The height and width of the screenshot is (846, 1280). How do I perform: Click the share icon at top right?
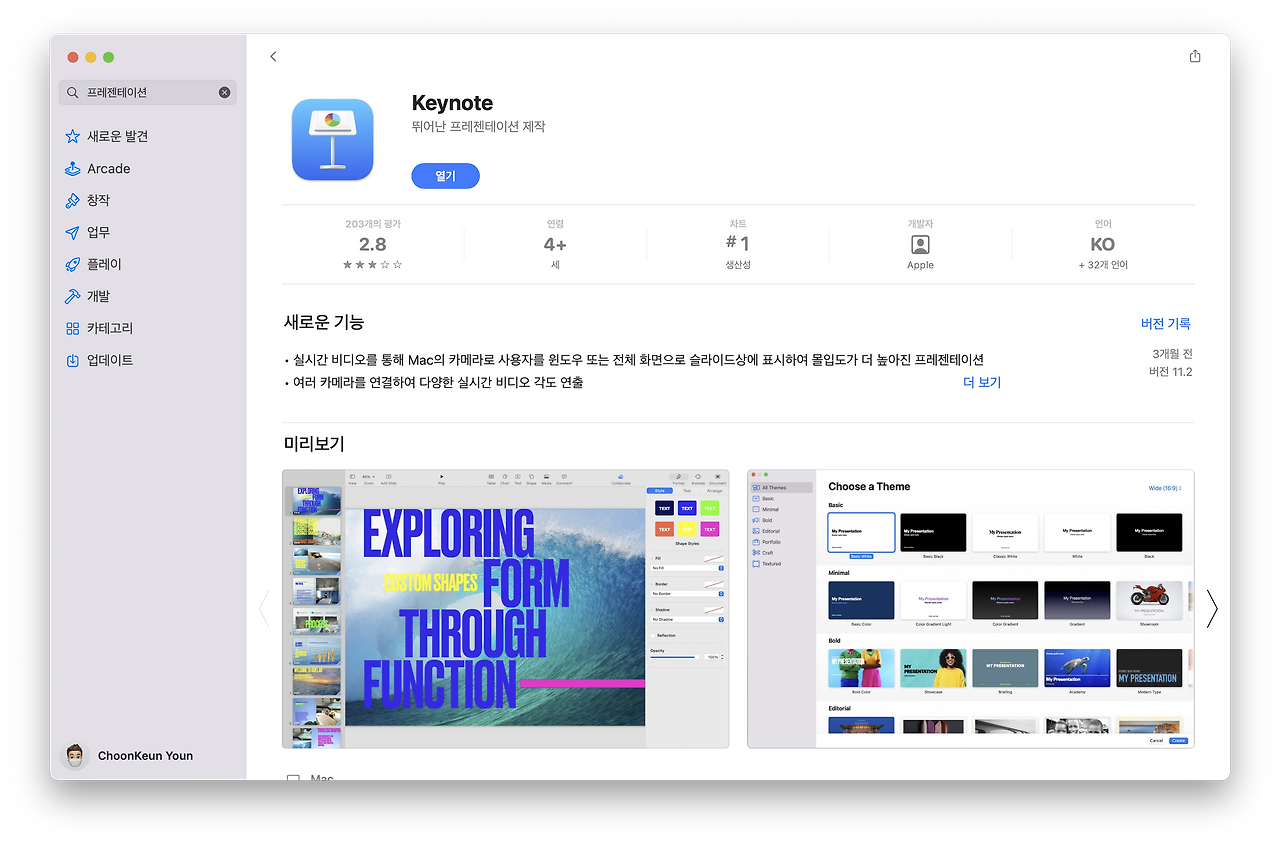point(1195,56)
